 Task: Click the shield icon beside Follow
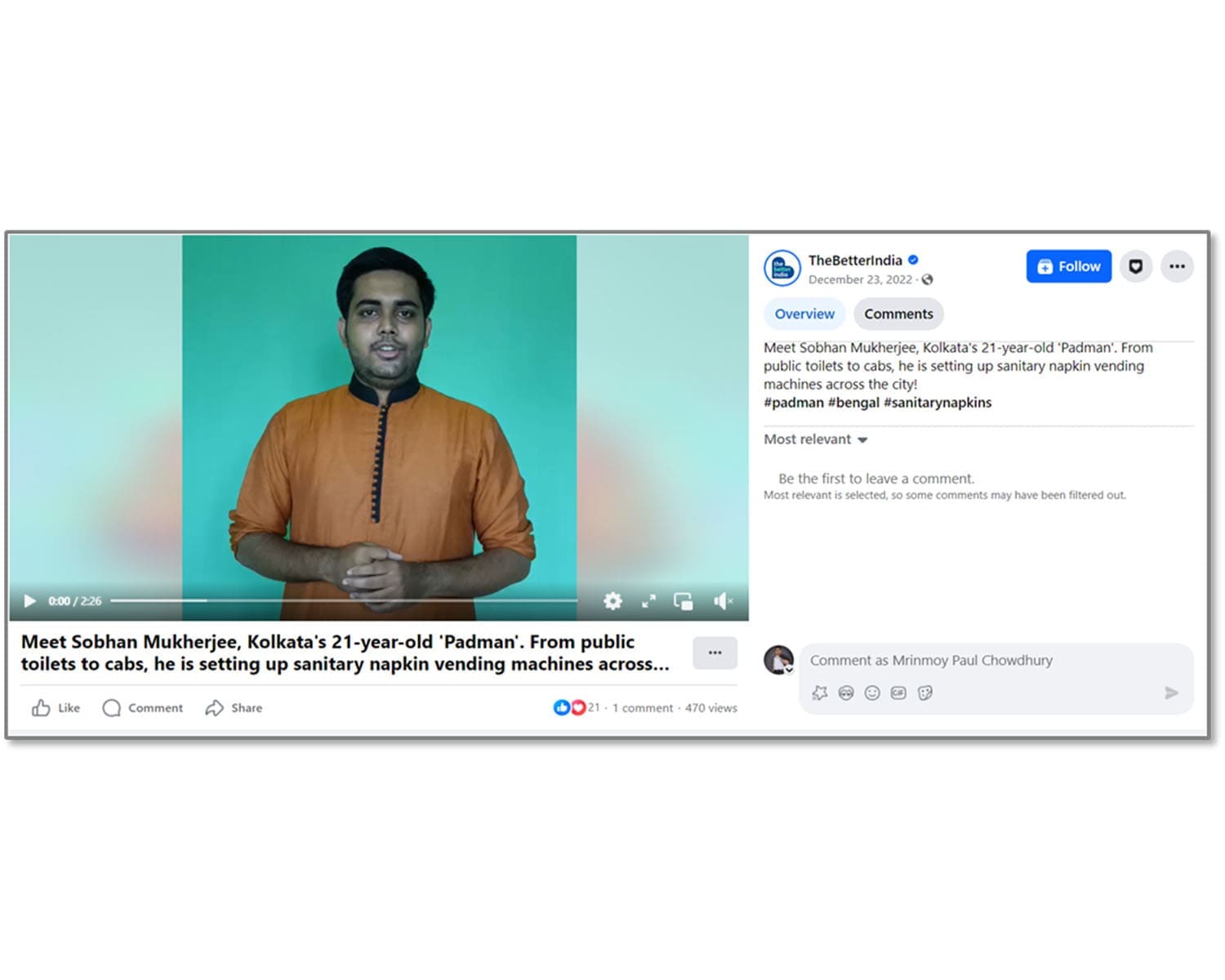[x=1135, y=266]
